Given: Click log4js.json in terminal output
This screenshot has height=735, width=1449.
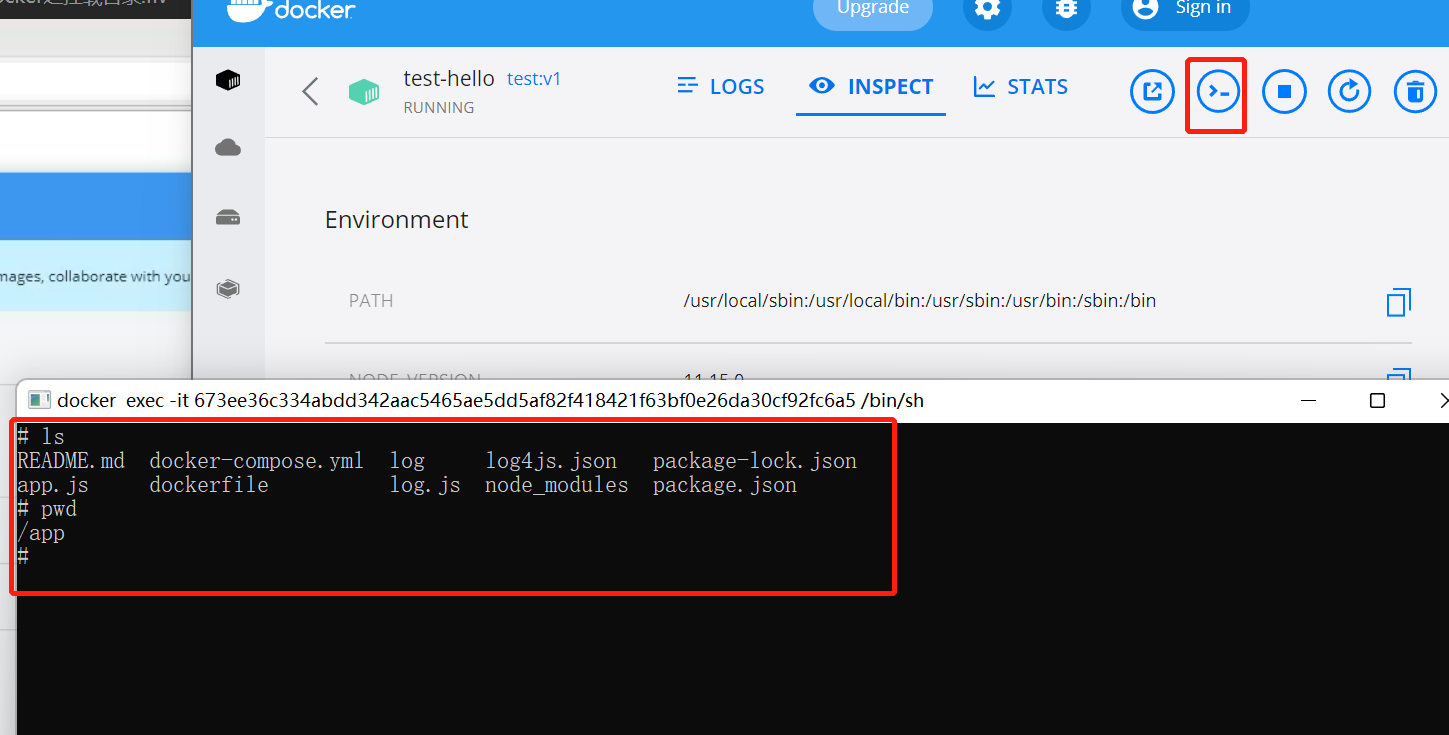Looking at the screenshot, I should [x=551, y=461].
